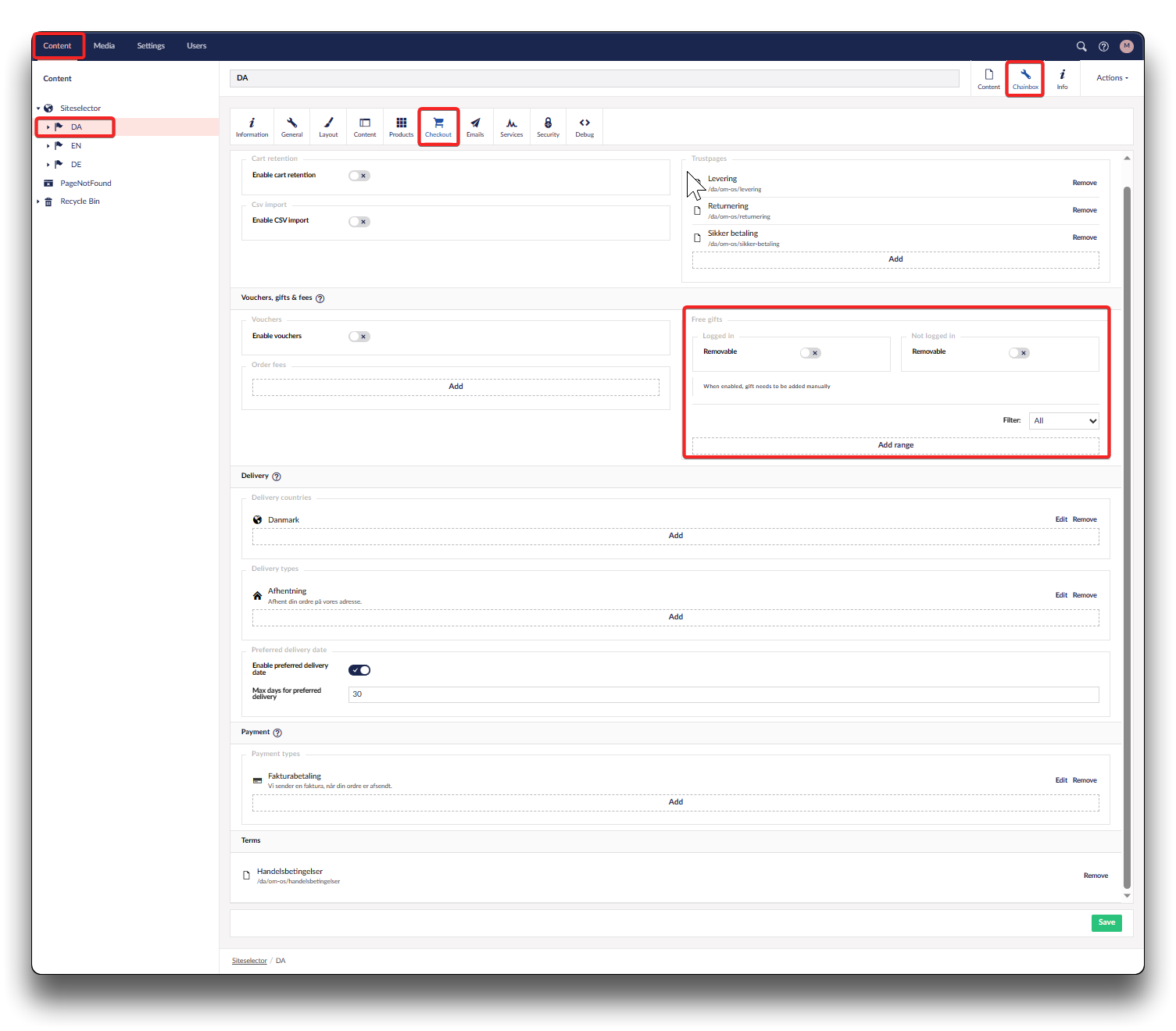Open the Settings section

pyautogui.click(x=151, y=46)
